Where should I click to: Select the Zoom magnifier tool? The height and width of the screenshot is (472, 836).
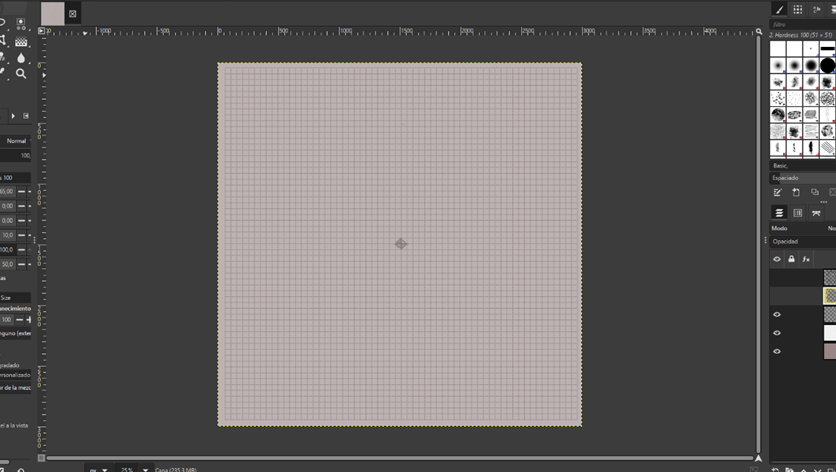pos(21,73)
